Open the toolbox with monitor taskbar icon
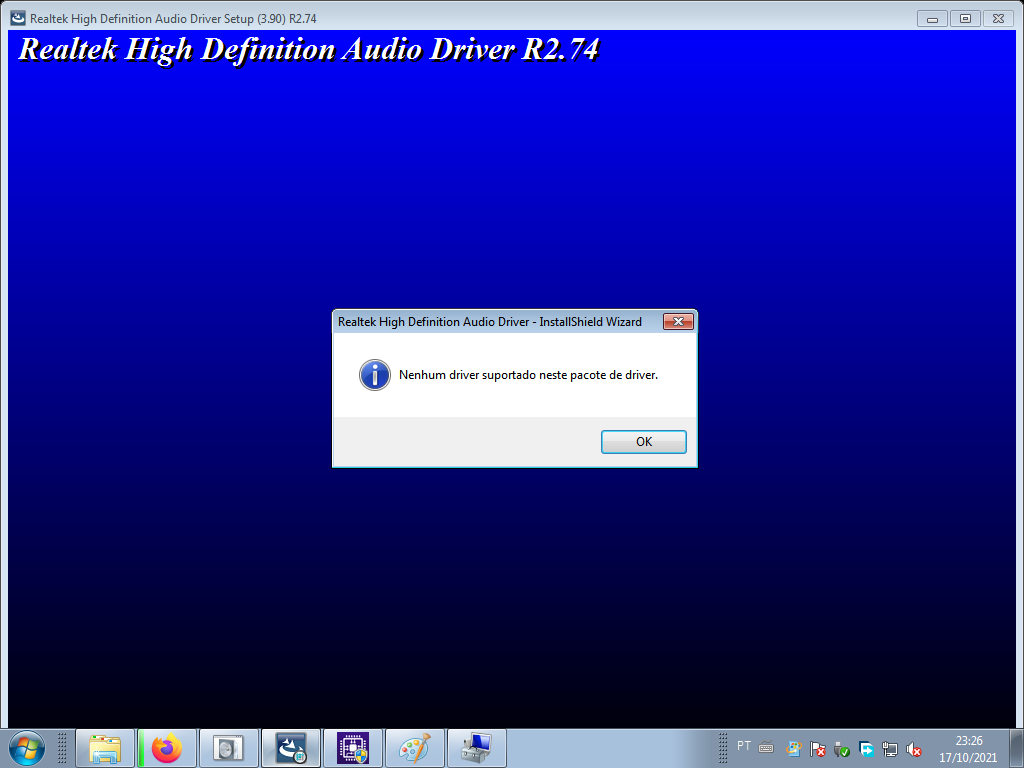The height and width of the screenshot is (768, 1024). pyautogui.click(x=477, y=748)
